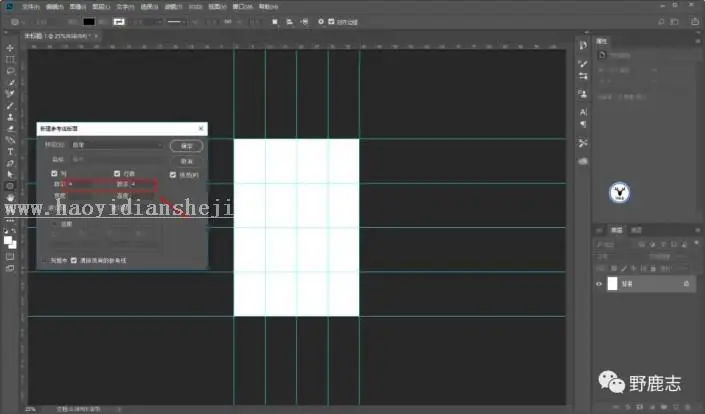
Task: Open the black fill color swatch
Action: click(89, 22)
